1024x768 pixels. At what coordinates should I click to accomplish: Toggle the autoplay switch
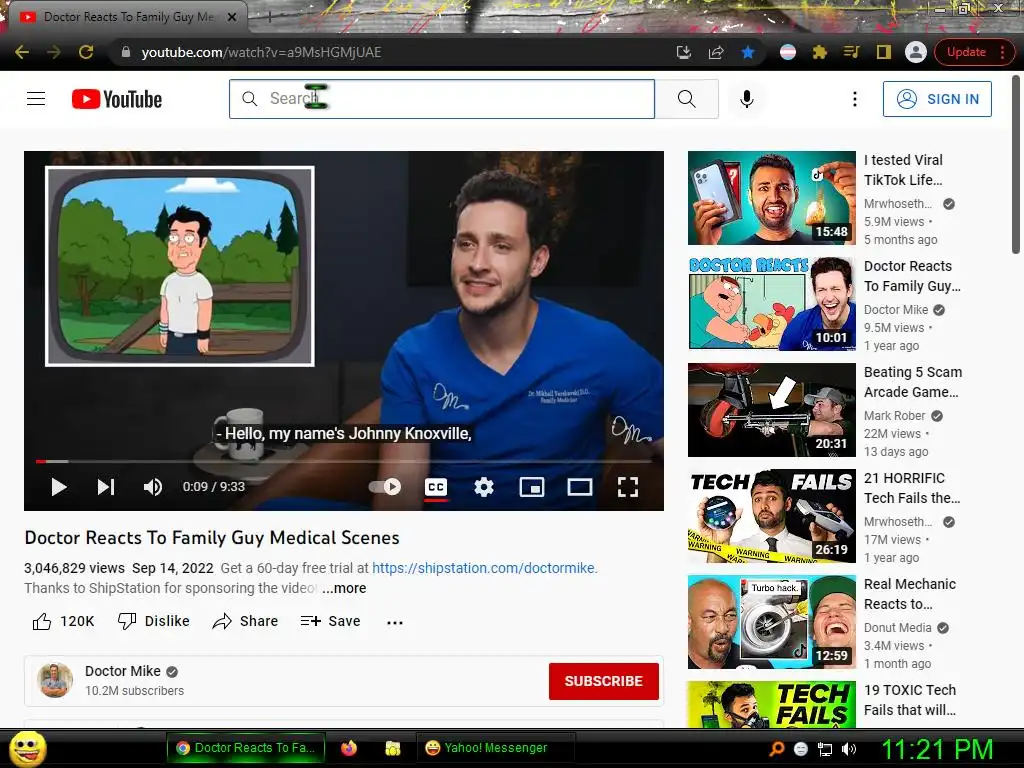(385, 487)
